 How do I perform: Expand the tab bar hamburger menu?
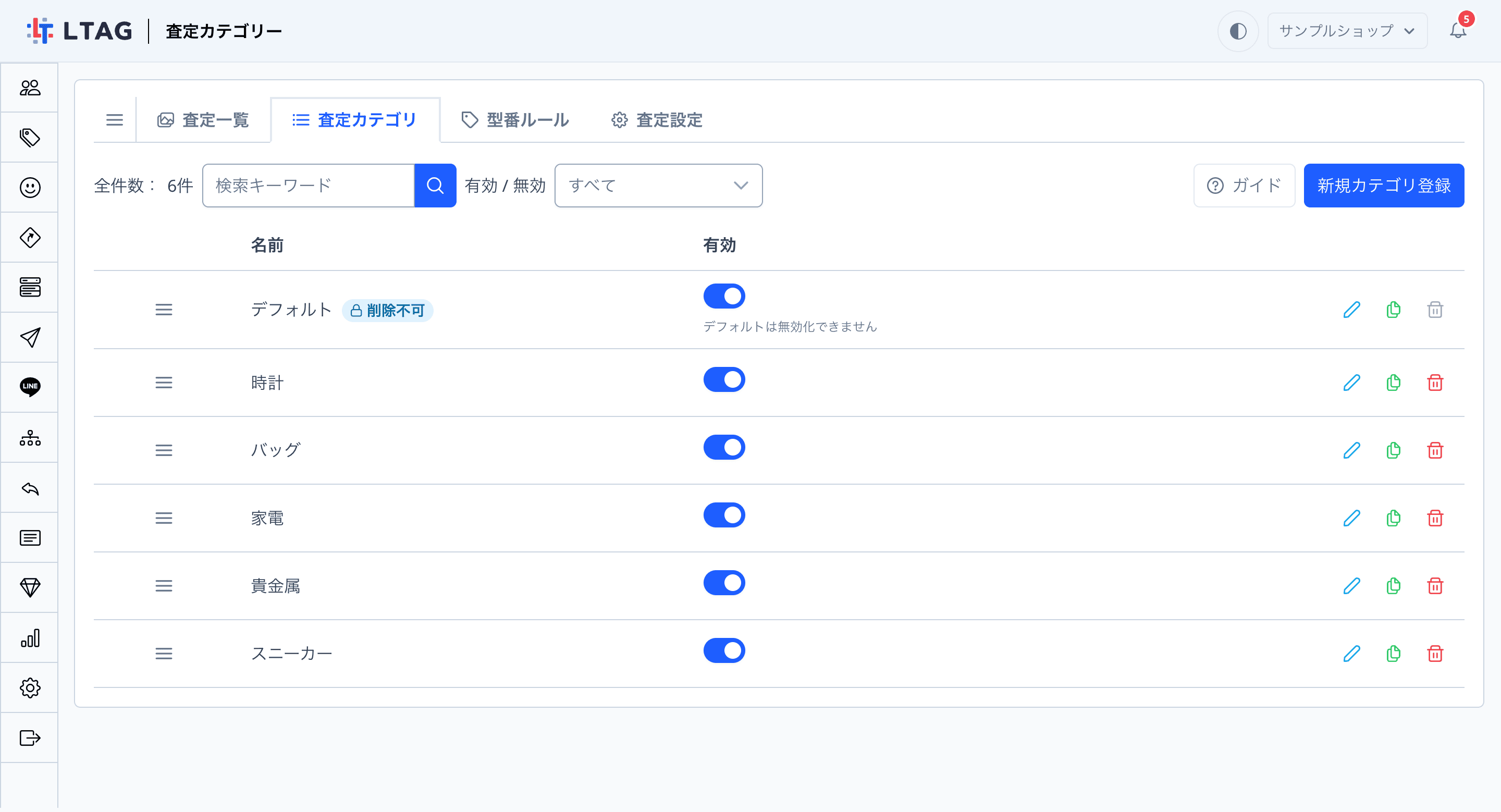tap(114, 120)
